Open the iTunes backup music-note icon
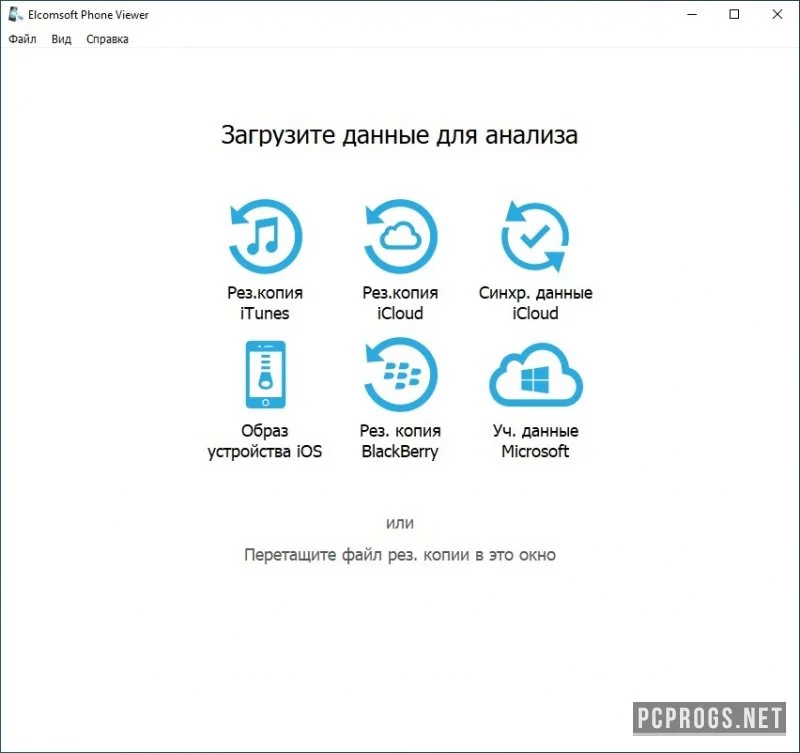Image resolution: width=800 pixels, height=753 pixels. [x=265, y=236]
